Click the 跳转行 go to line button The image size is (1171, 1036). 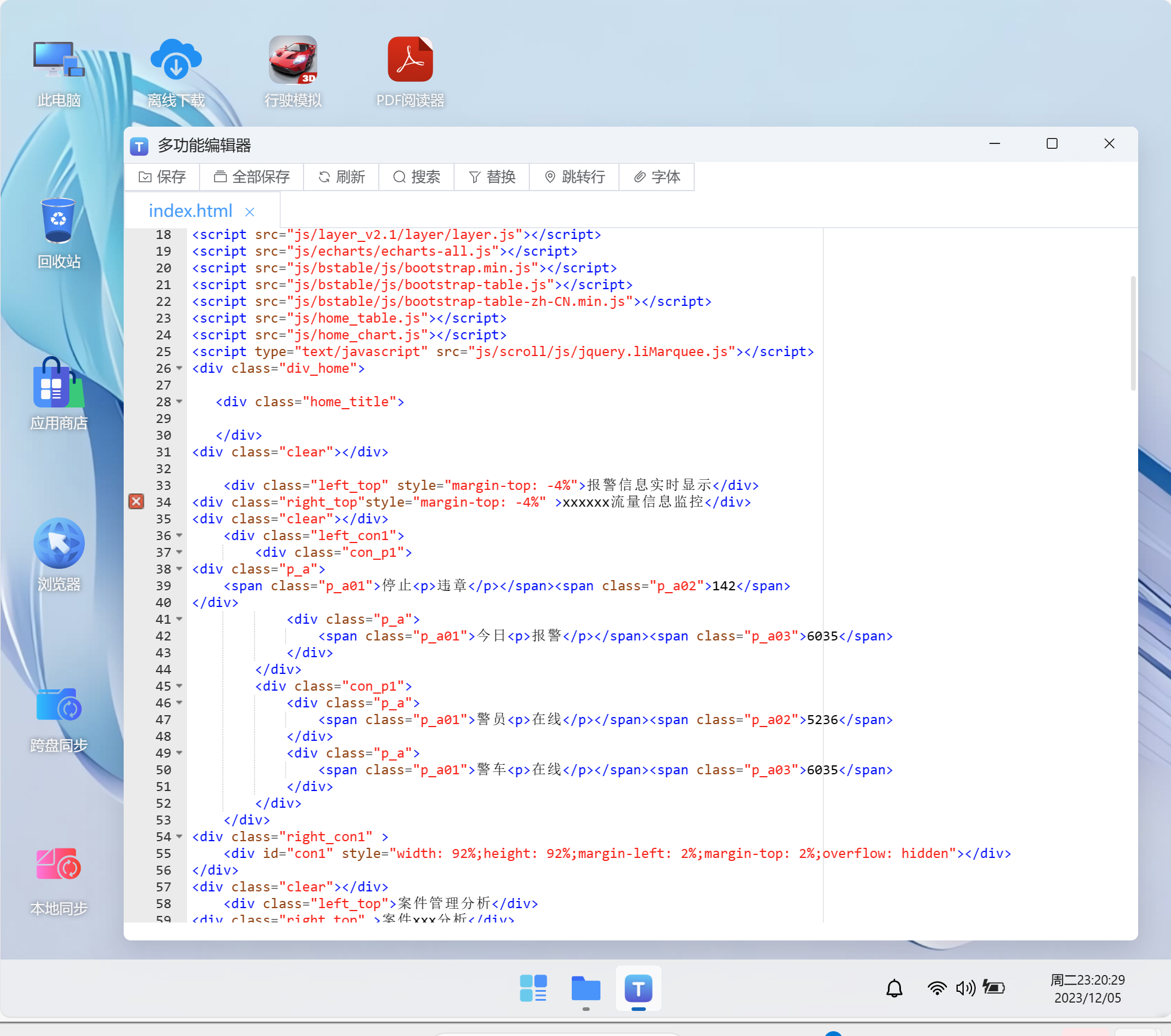[x=574, y=177]
